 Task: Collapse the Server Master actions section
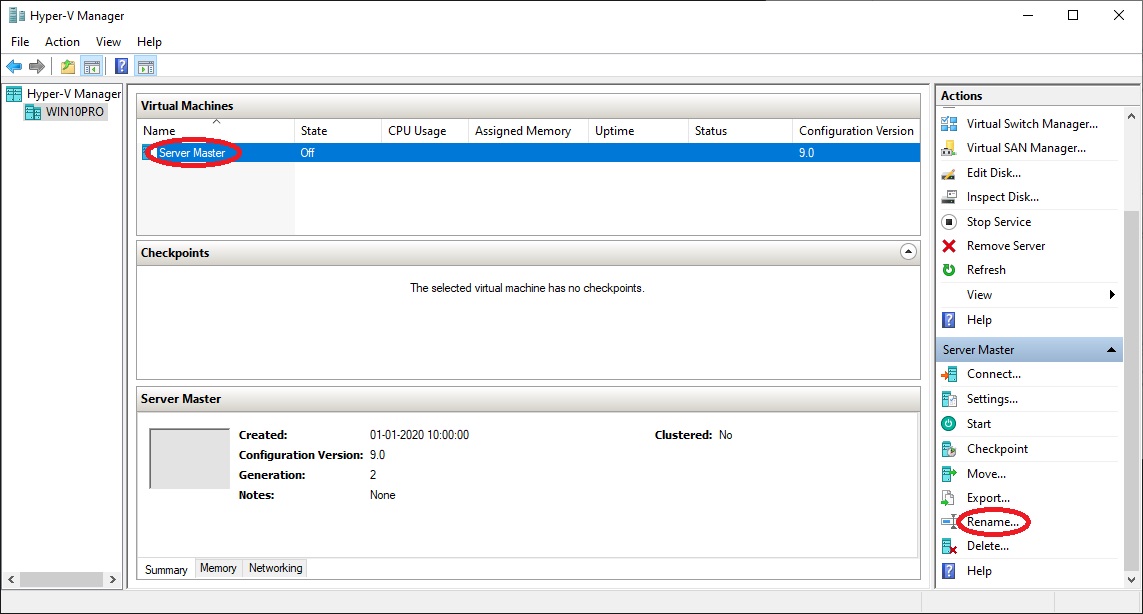1111,350
